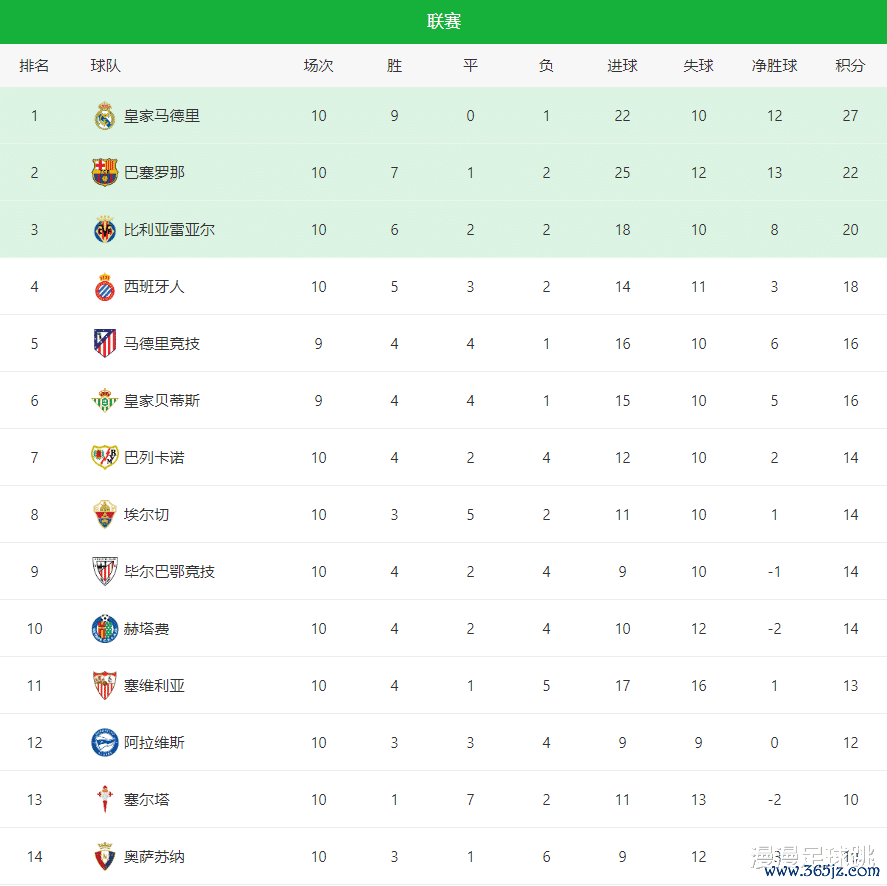Click the 积分 column header

850,66
